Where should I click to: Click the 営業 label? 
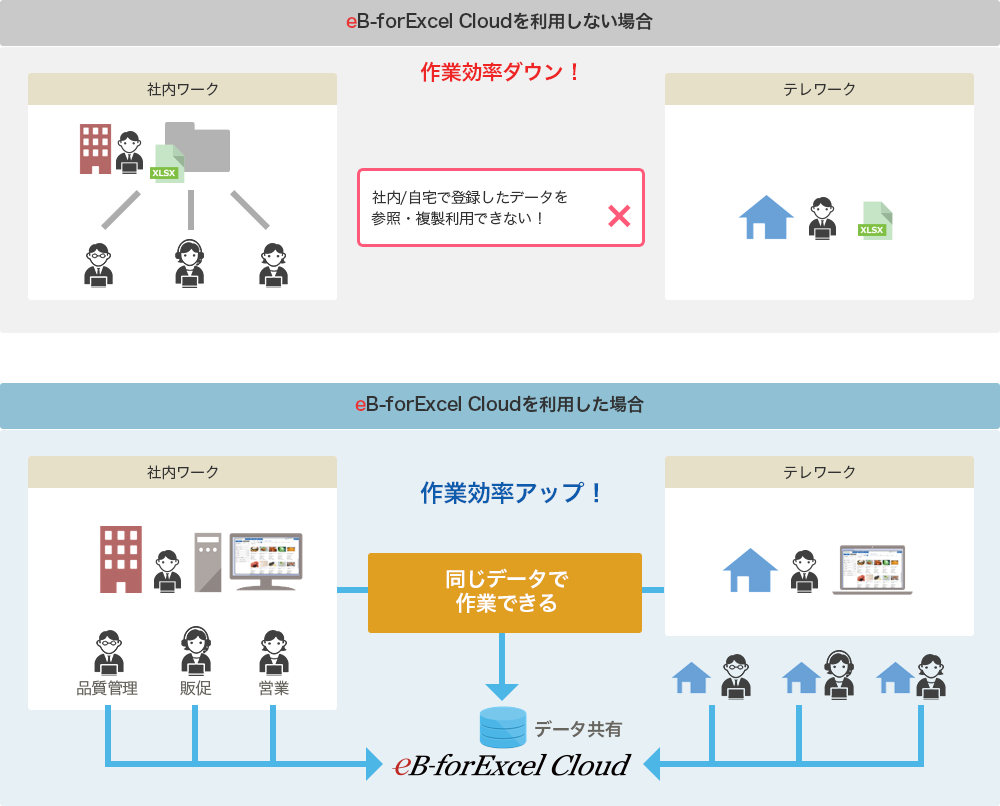click(x=274, y=688)
